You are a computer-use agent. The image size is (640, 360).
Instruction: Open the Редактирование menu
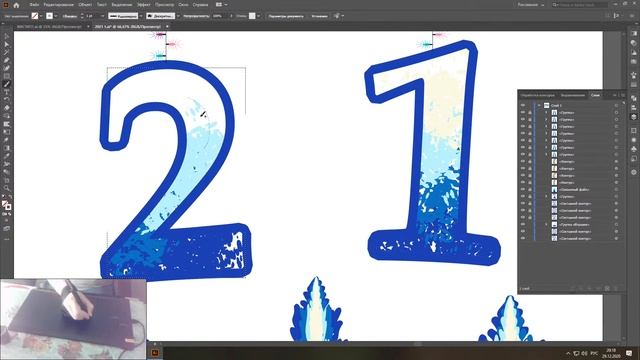[x=58, y=5]
